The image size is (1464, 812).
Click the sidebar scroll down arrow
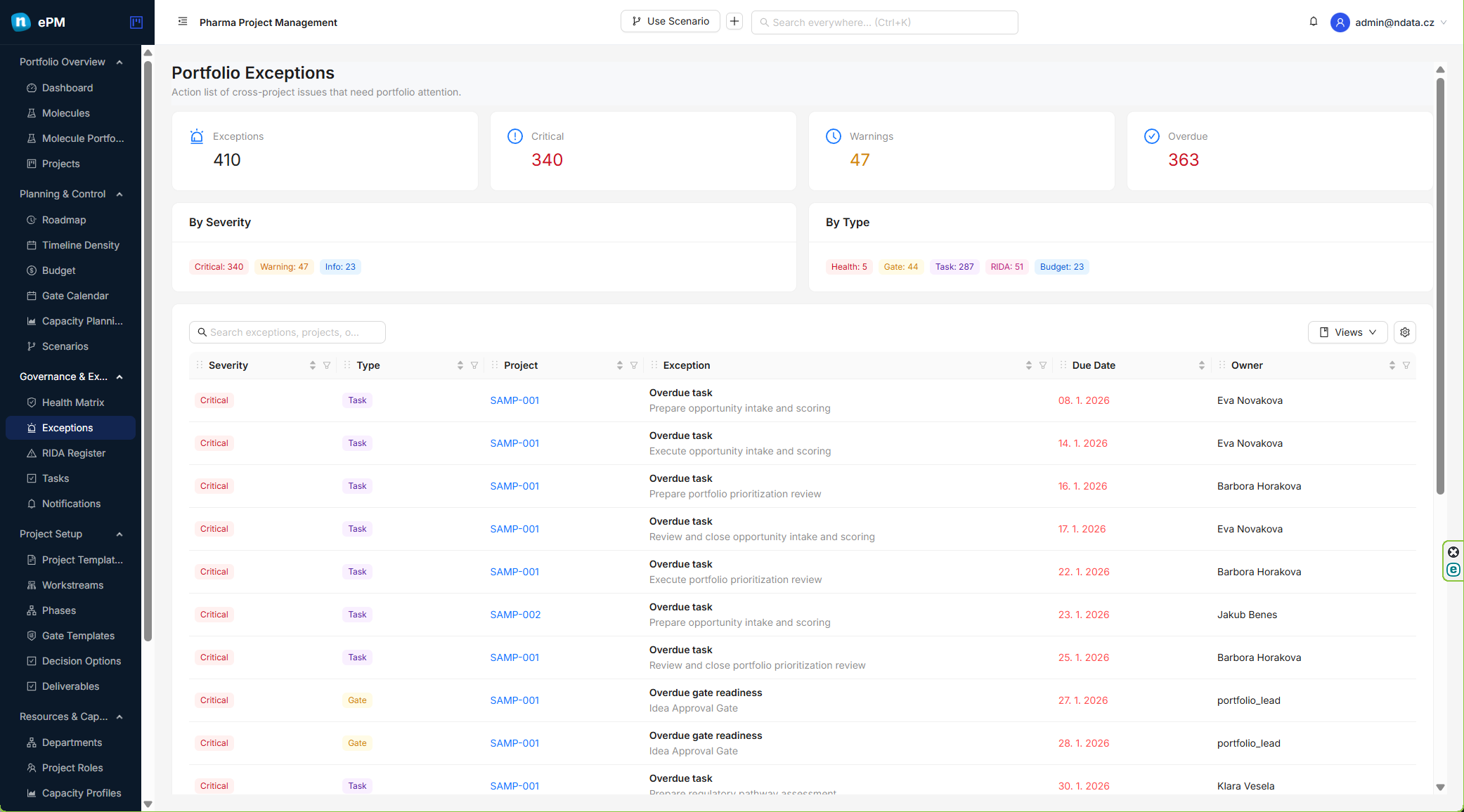click(148, 804)
